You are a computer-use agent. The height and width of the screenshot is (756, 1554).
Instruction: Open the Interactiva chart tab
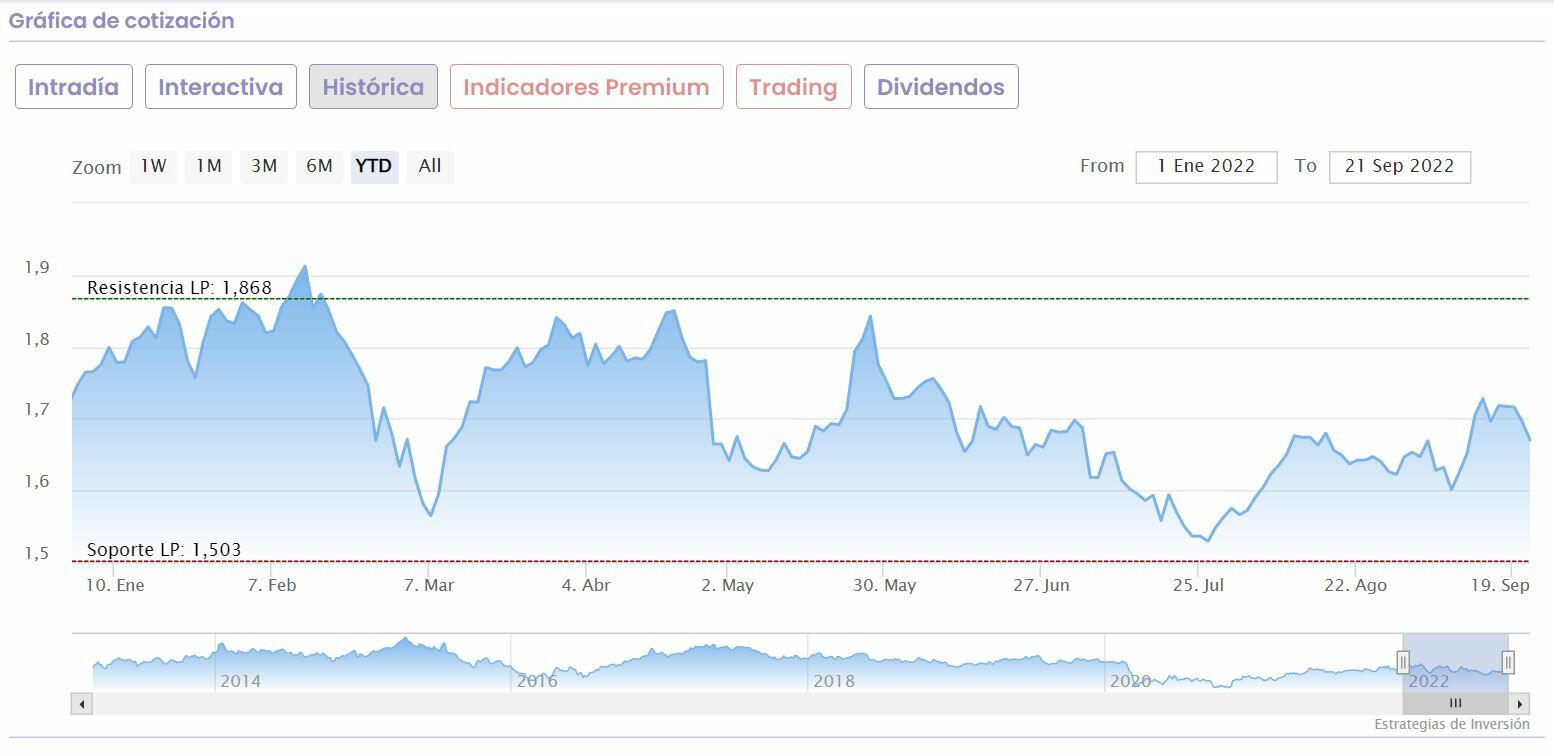point(220,87)
